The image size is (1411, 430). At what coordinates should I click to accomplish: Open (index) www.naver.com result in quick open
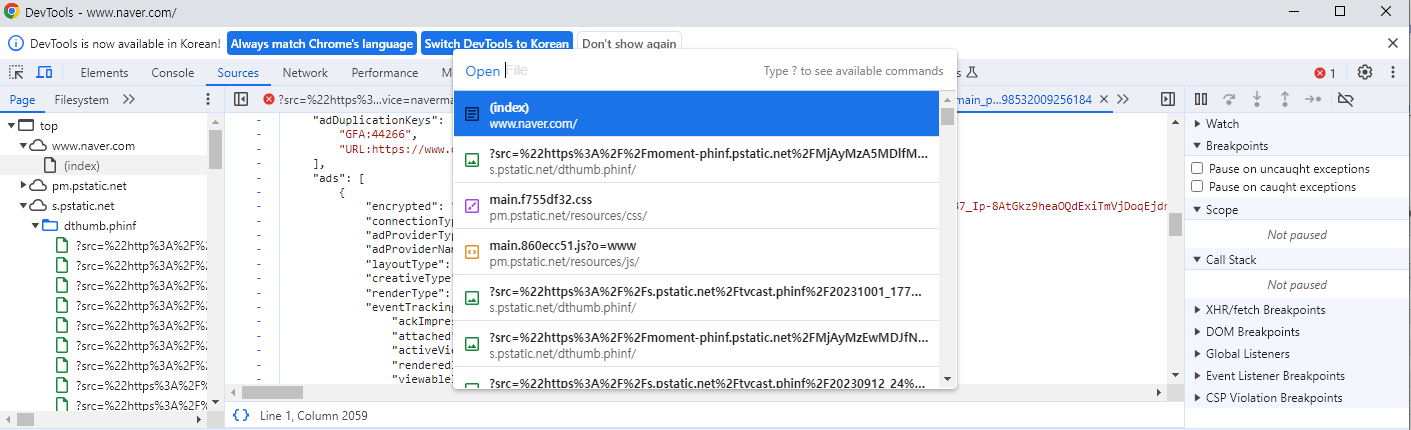[697, 114]
